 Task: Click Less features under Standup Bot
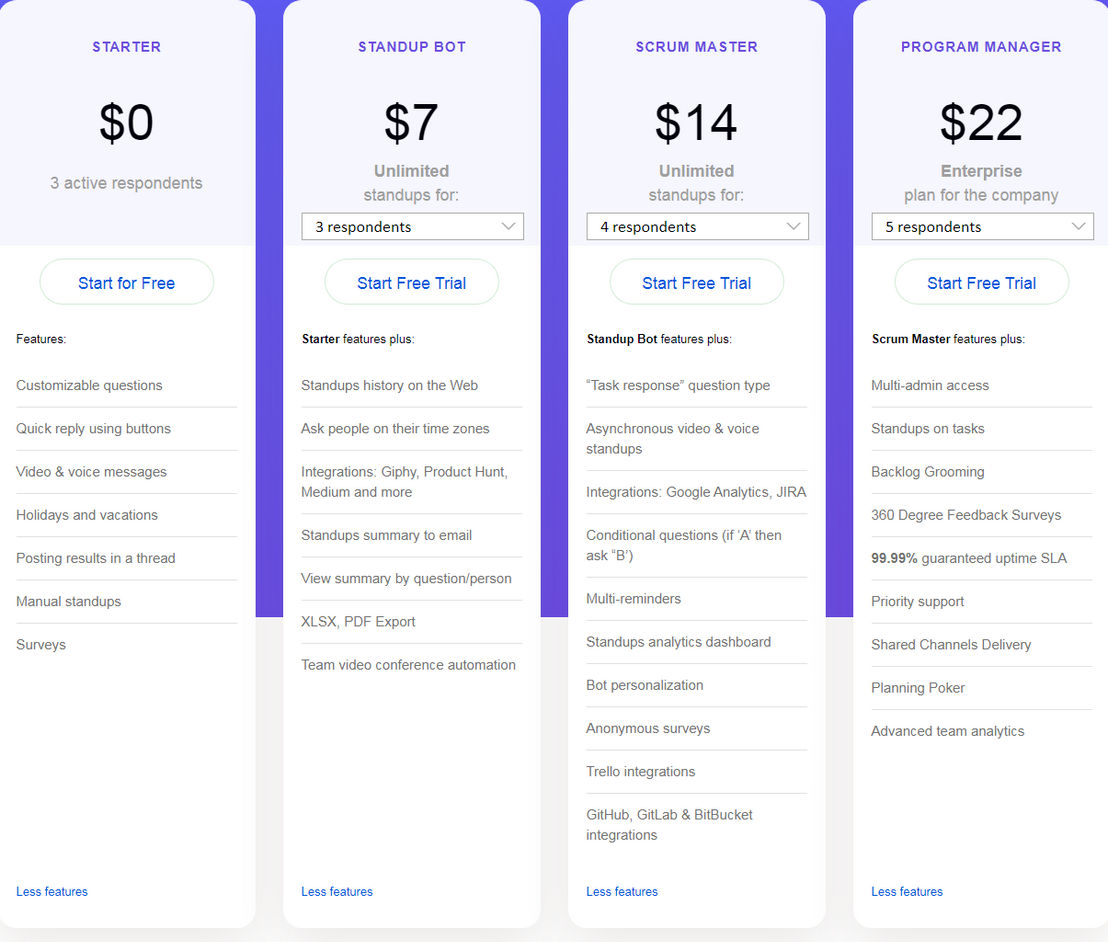tap(337, 892)
